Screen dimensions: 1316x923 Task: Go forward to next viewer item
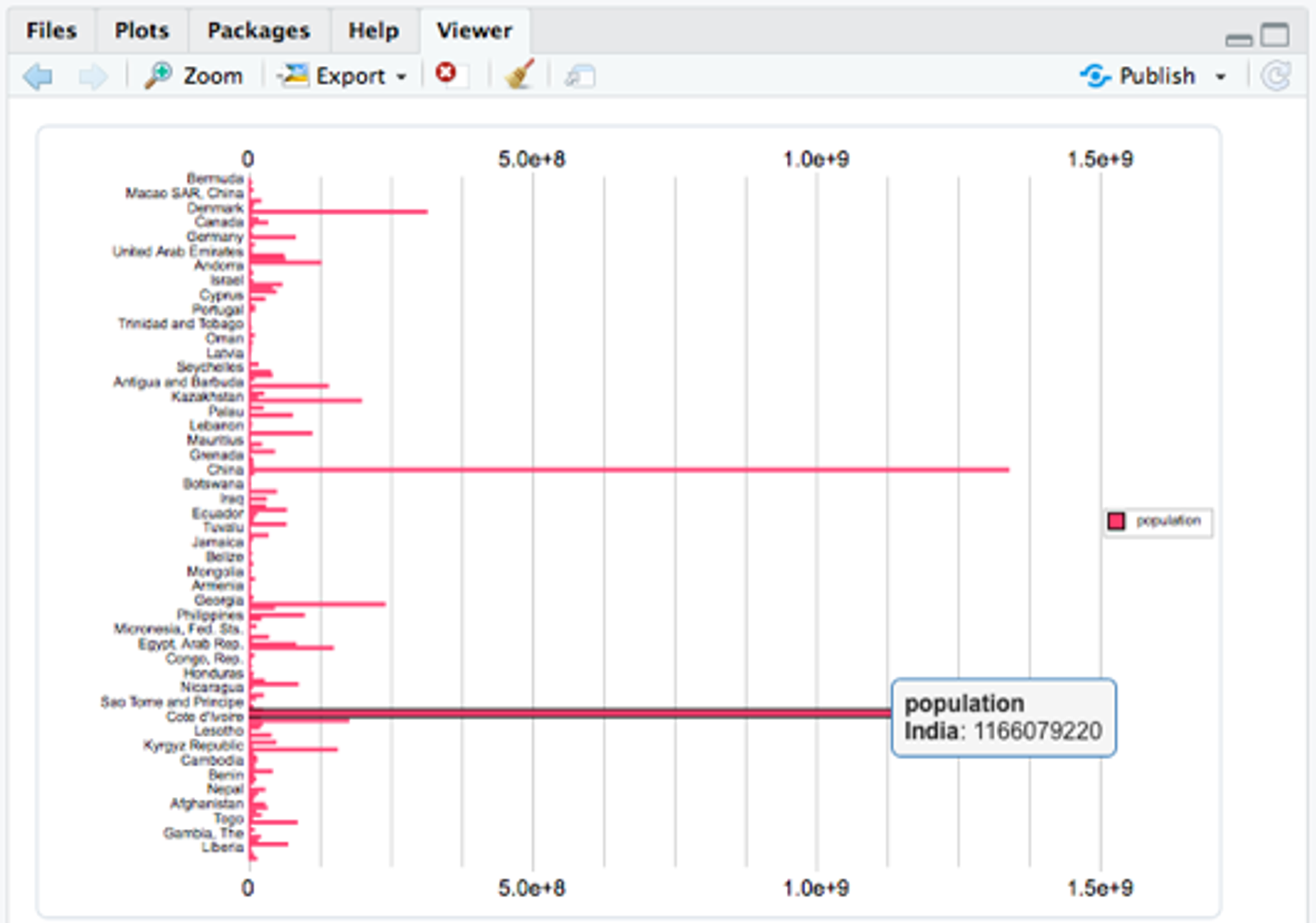click(93, 76)
